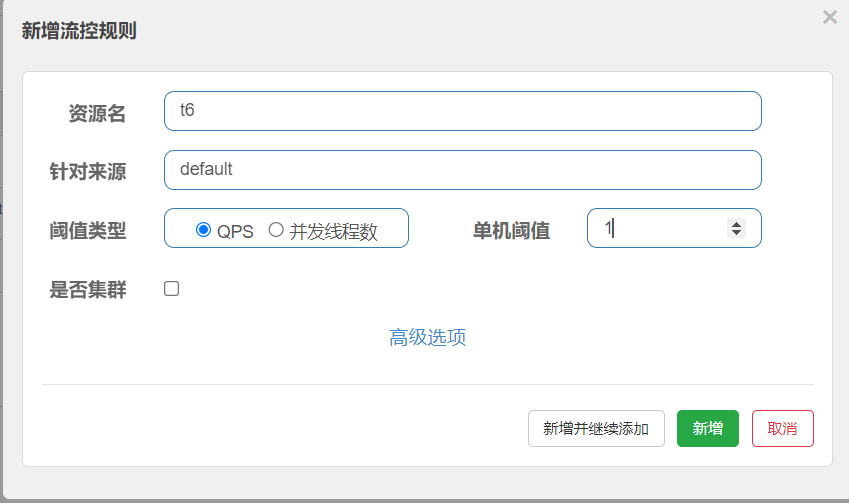Enable the 是否集群 checkbox
This screenshot has width=849, height=503.
(x=171, y=289)
